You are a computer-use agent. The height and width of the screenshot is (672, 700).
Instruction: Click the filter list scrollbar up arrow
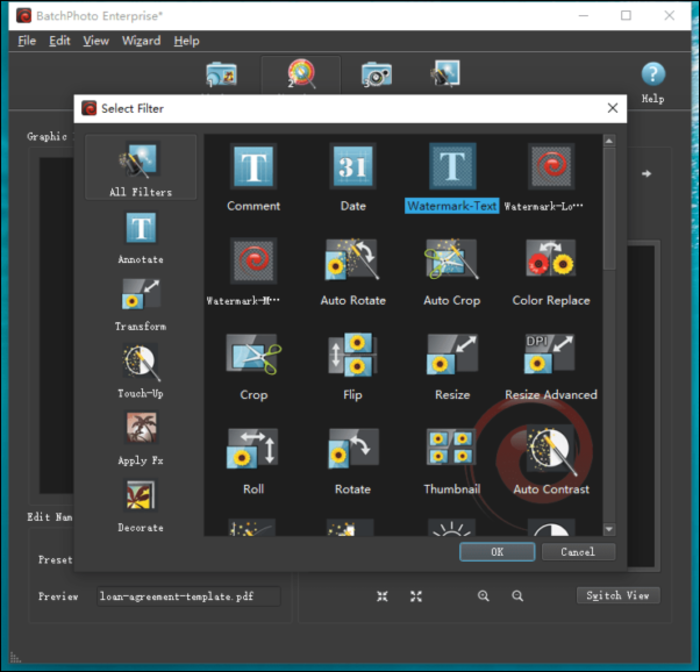[609, 141]
